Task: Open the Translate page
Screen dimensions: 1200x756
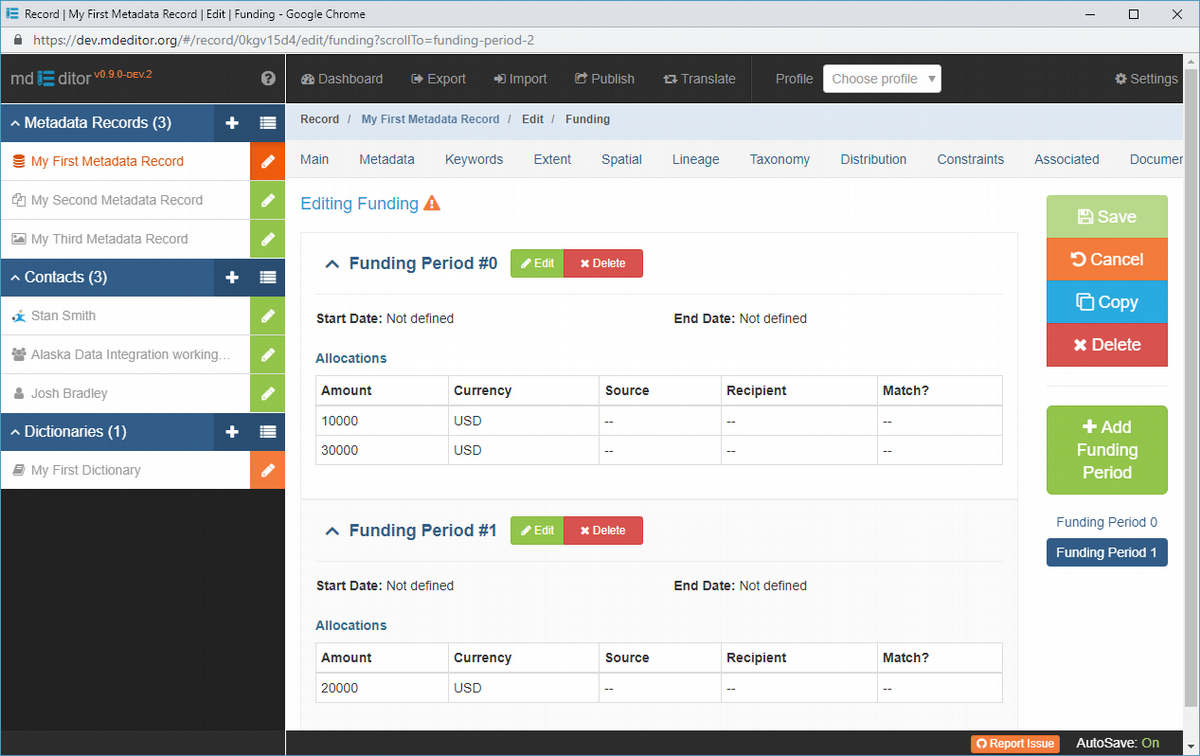Action: click(x=699, y=79)
